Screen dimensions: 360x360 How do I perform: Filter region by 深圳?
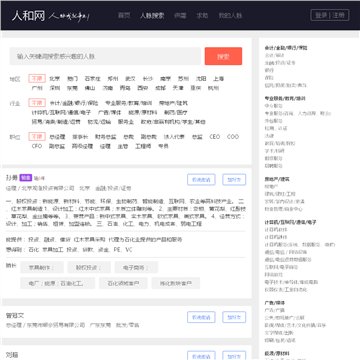coord(55,88)
